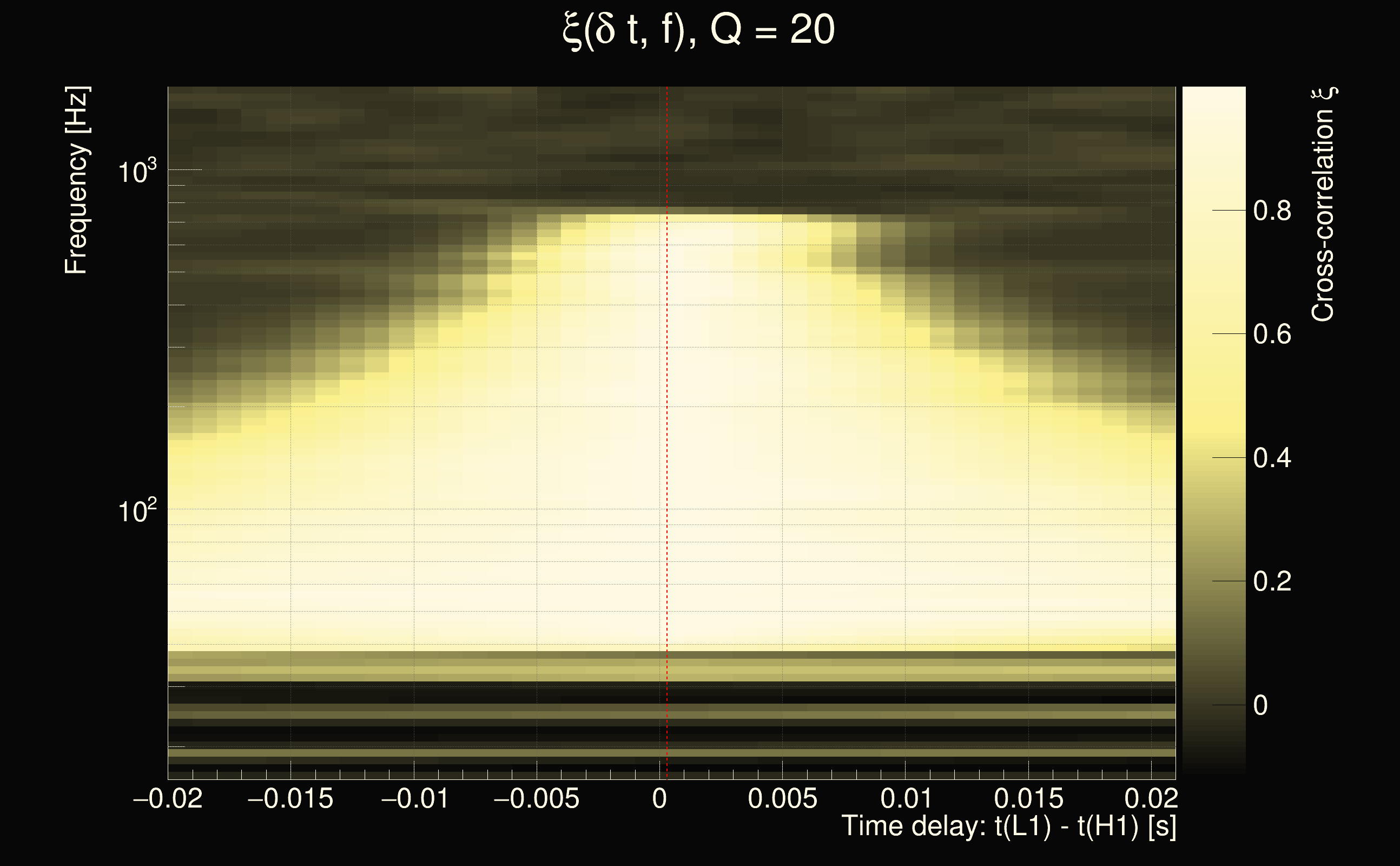1400x866 pixels.
Task: Click the 10³ frequency tick label
Action: [137, 170]
